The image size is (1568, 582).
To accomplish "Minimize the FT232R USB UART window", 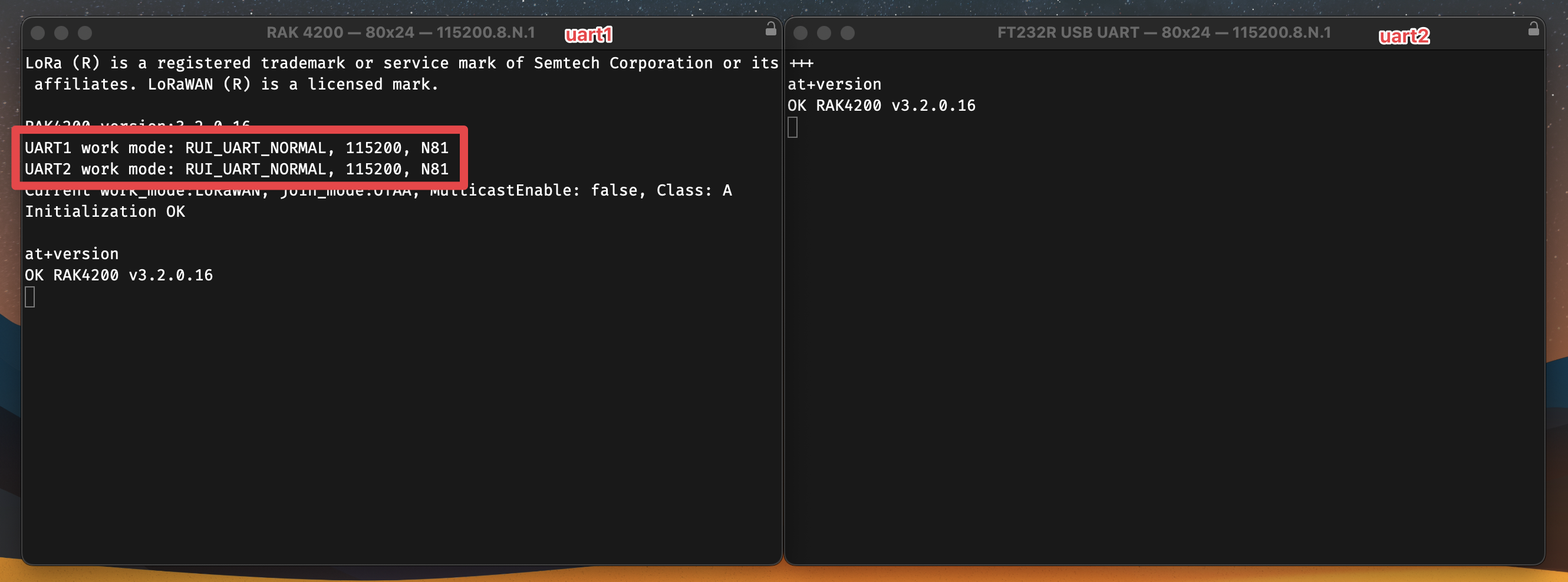I will coord(824,33).
